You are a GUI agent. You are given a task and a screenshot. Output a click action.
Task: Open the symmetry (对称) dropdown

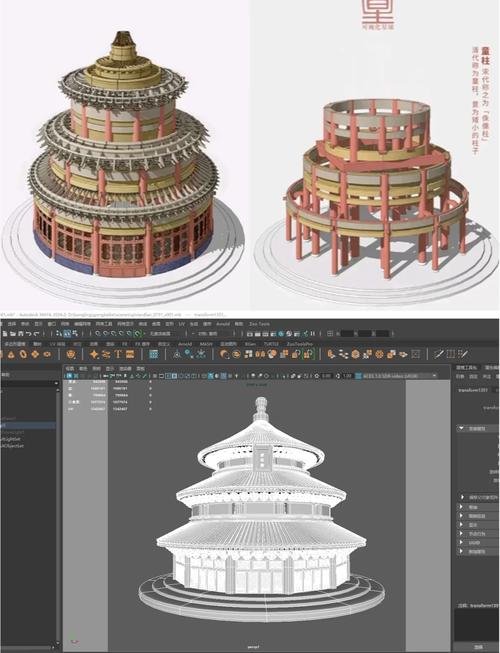[212, 334]
